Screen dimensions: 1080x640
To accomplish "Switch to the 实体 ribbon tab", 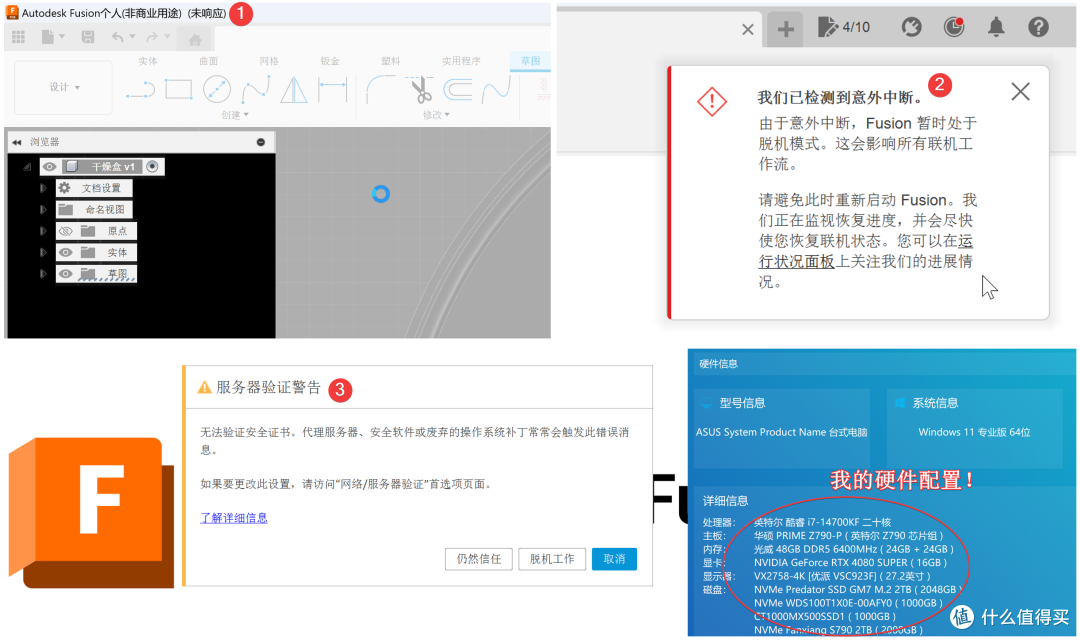I will (147, 61).
